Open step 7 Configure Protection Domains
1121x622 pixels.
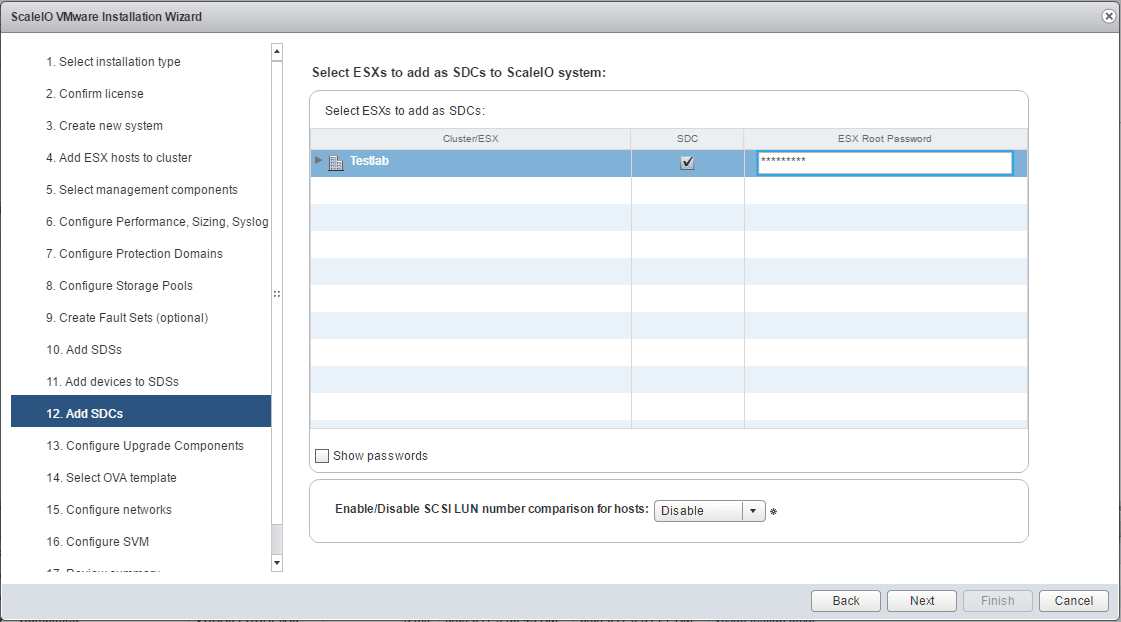click(x=134, y=254)
